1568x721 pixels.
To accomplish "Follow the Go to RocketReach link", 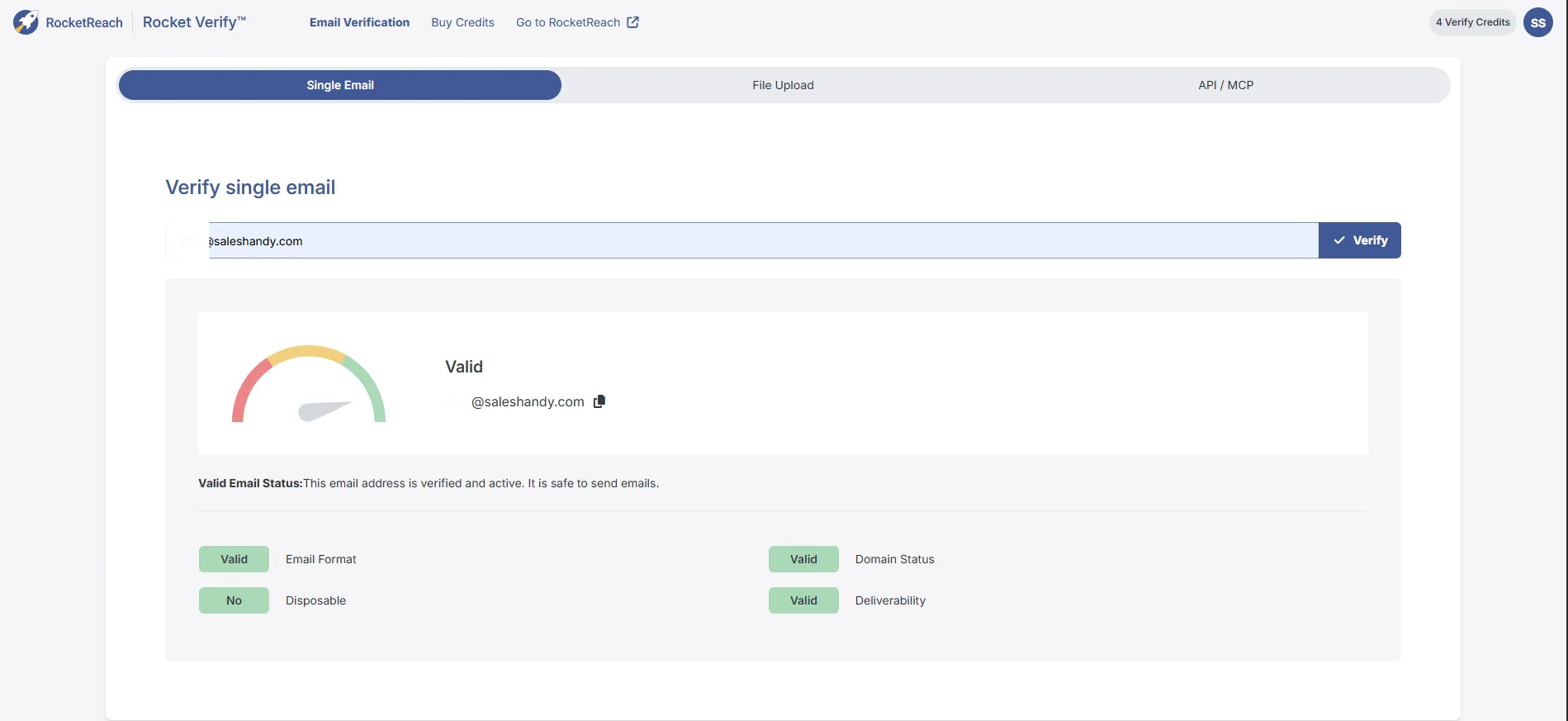I will tap(577, 22).
